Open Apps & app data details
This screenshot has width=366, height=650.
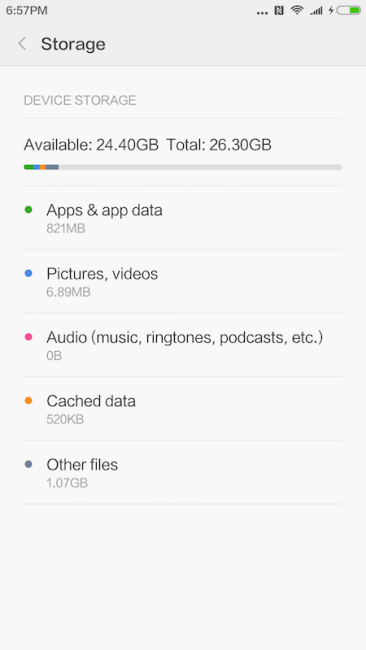click(x=183, y=218)
